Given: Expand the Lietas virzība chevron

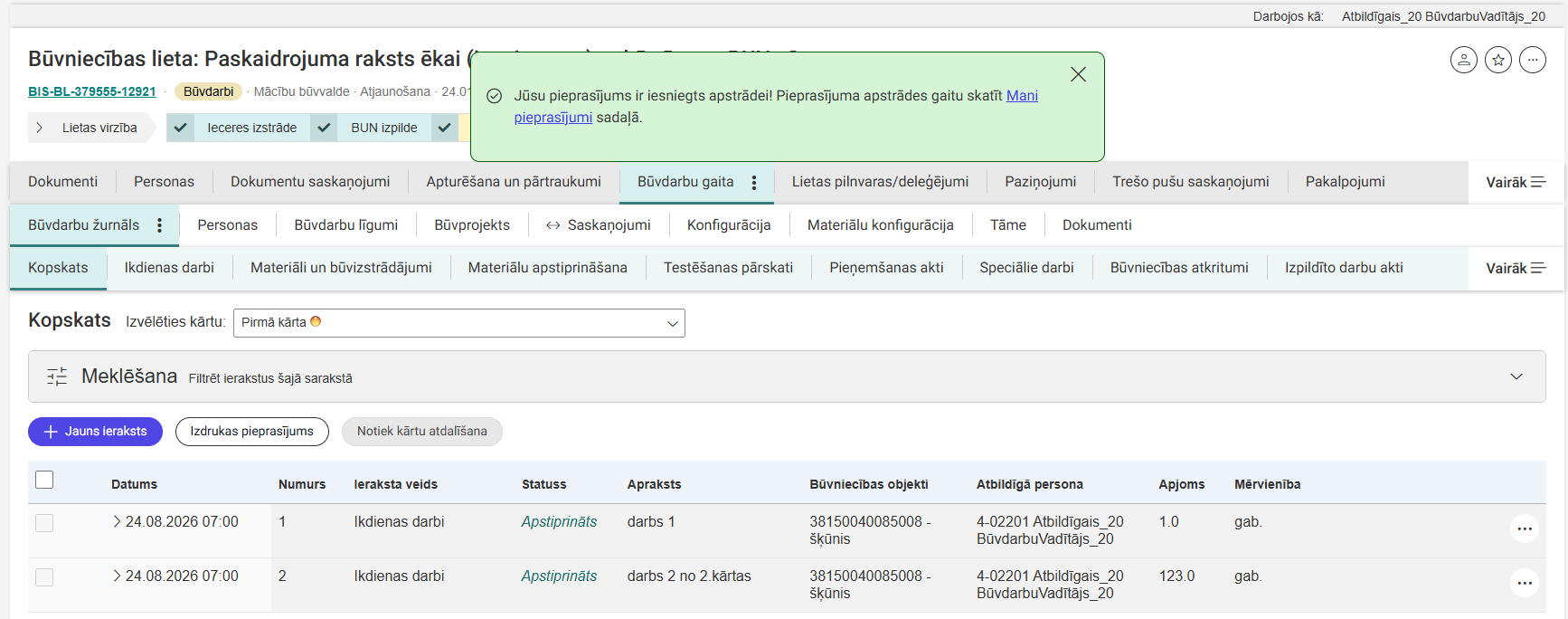Looking at the screenshot, I should pos(39,128).
